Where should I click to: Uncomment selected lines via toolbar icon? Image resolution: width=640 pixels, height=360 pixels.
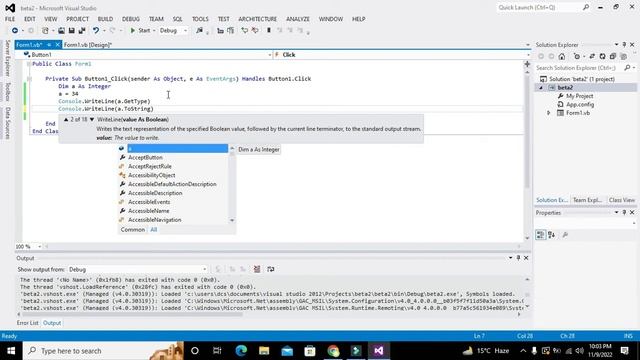[255, 31]
